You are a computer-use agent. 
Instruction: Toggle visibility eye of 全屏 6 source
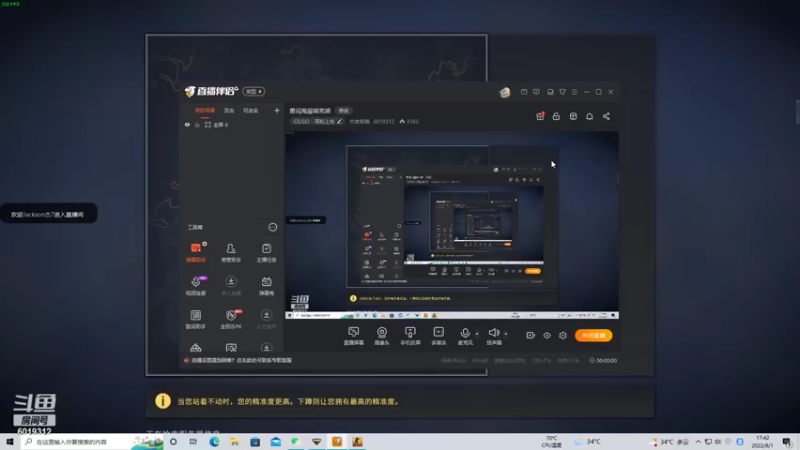(x=187, y=124)
